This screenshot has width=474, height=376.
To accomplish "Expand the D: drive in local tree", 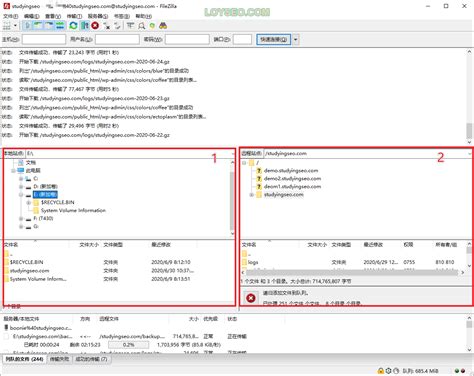I will [21, 187].
